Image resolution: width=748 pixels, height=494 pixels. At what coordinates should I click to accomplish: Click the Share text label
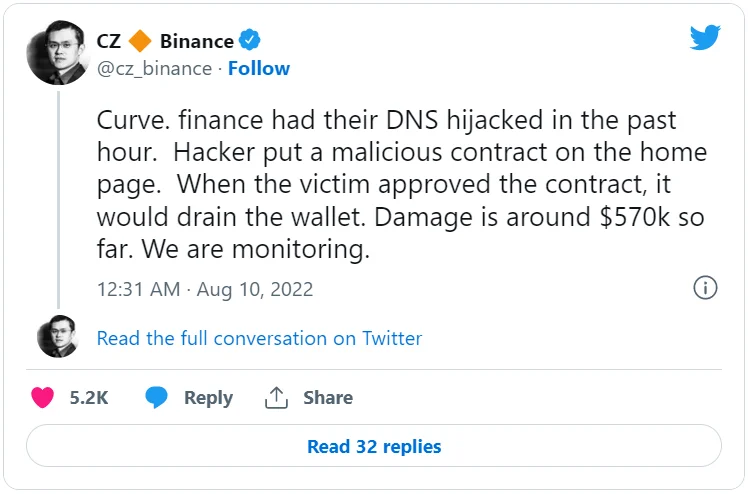[x=328, y=397]
